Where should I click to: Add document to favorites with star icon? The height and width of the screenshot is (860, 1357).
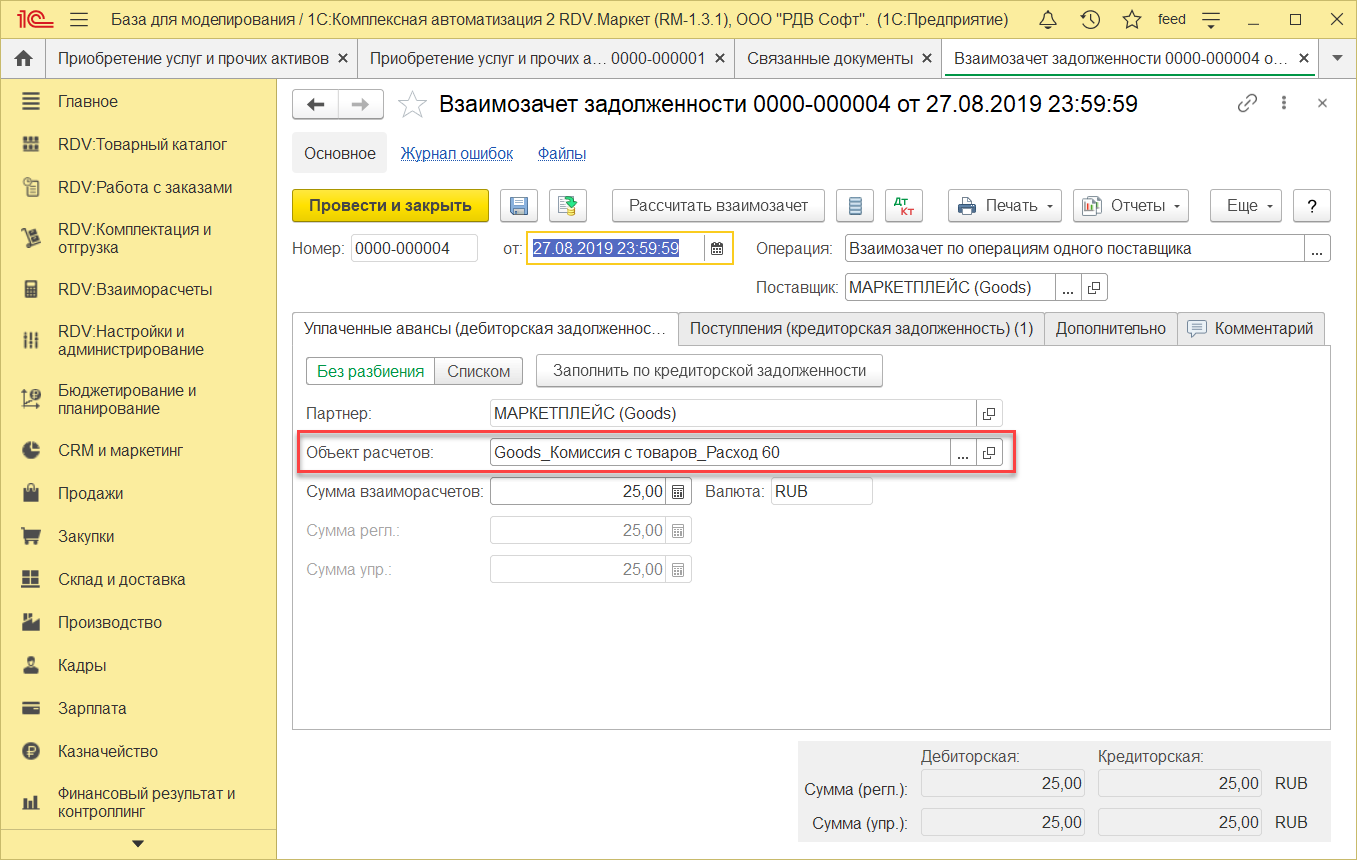click(411, 104)
